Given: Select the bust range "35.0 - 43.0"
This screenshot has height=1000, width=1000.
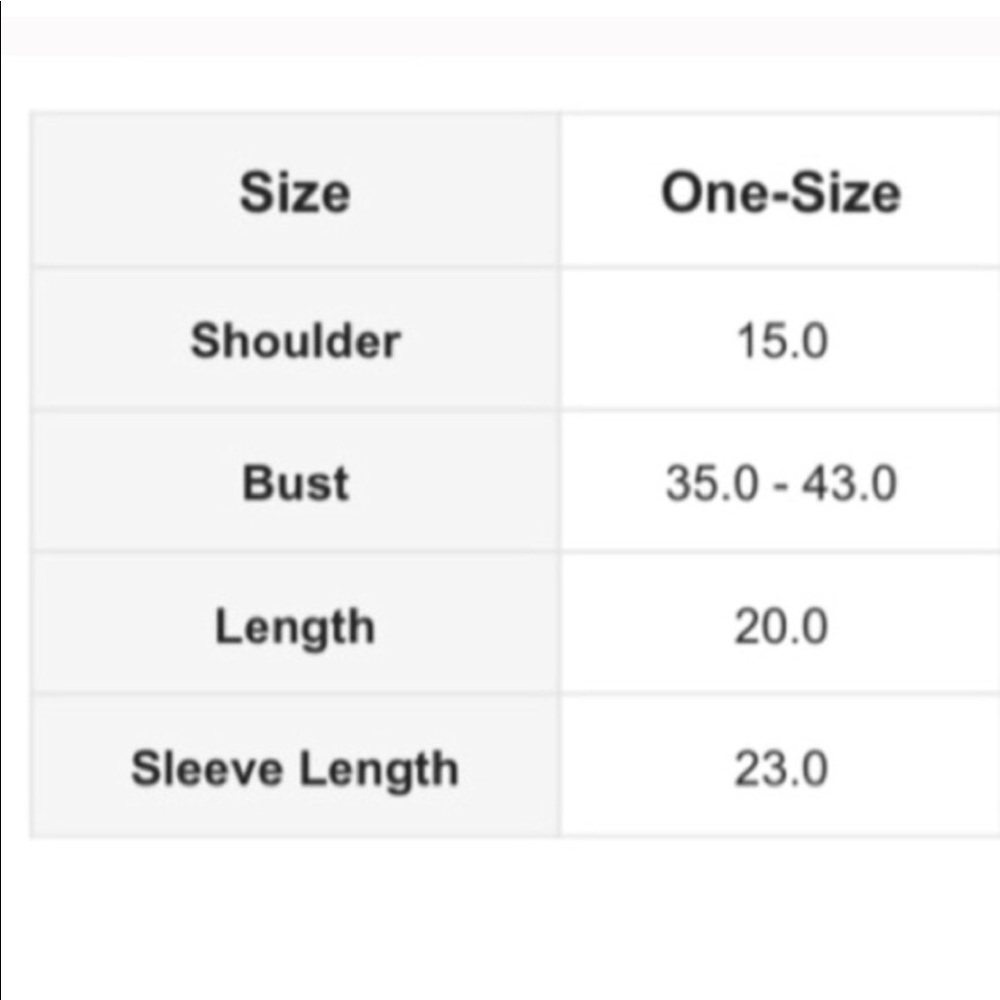Looking at the screenshot, I should point(781,485).
